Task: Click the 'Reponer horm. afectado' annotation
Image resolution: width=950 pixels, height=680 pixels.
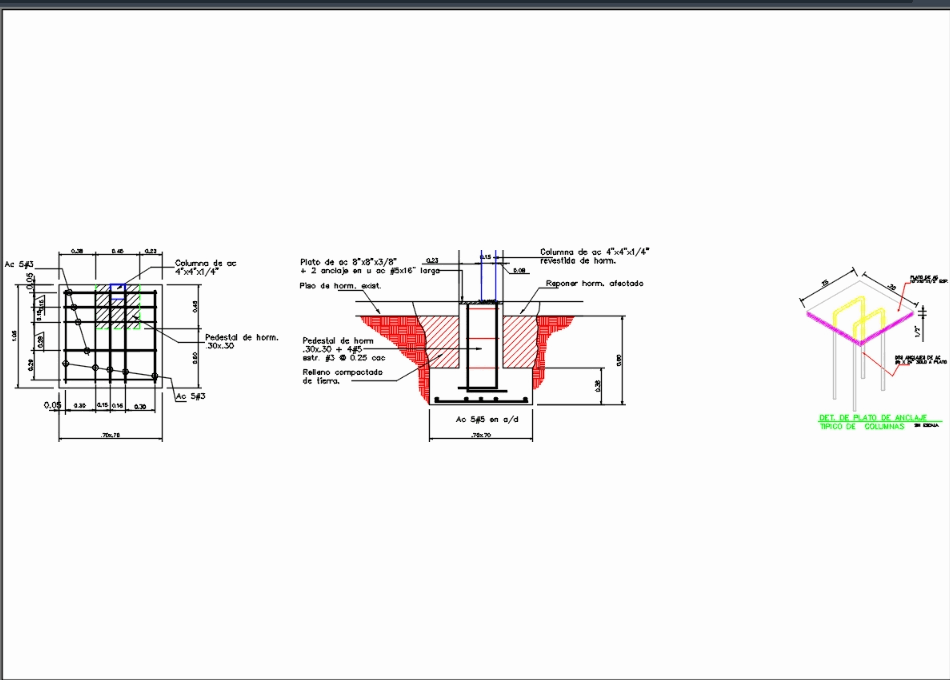Action: coord(593,284)
